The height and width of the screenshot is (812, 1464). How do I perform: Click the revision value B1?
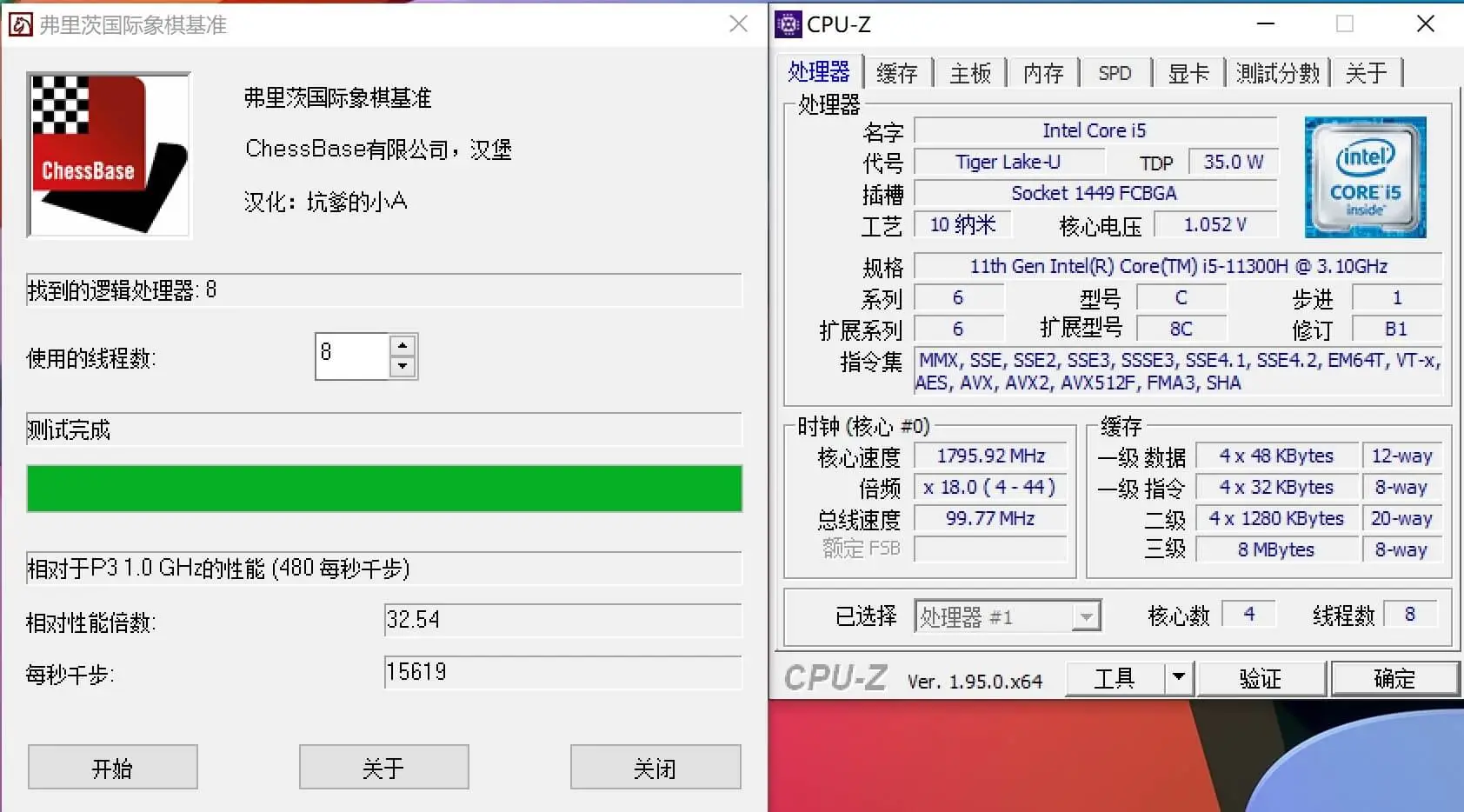click(x=1396, y=329)
